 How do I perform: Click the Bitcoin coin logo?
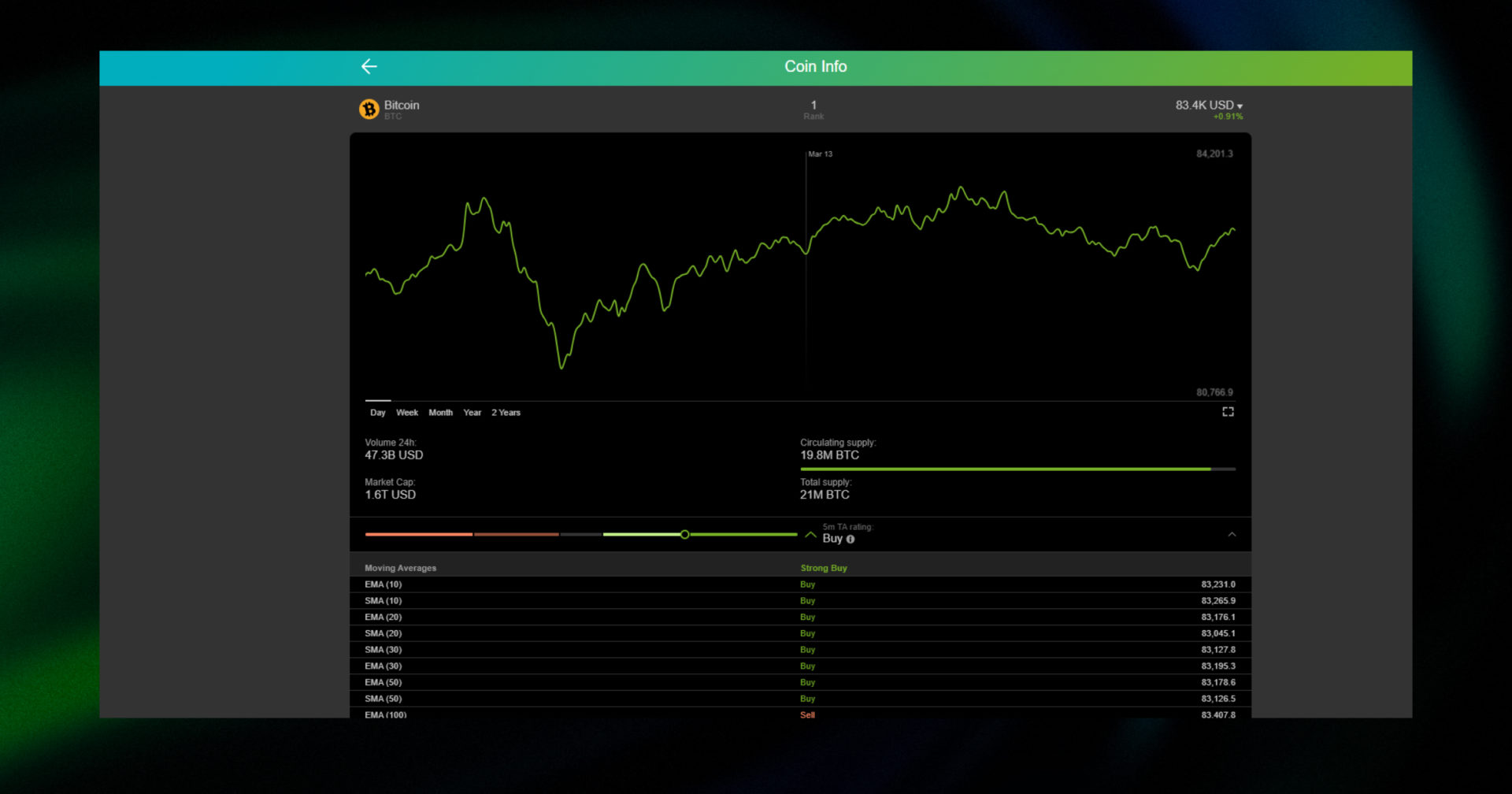point(369,109)
